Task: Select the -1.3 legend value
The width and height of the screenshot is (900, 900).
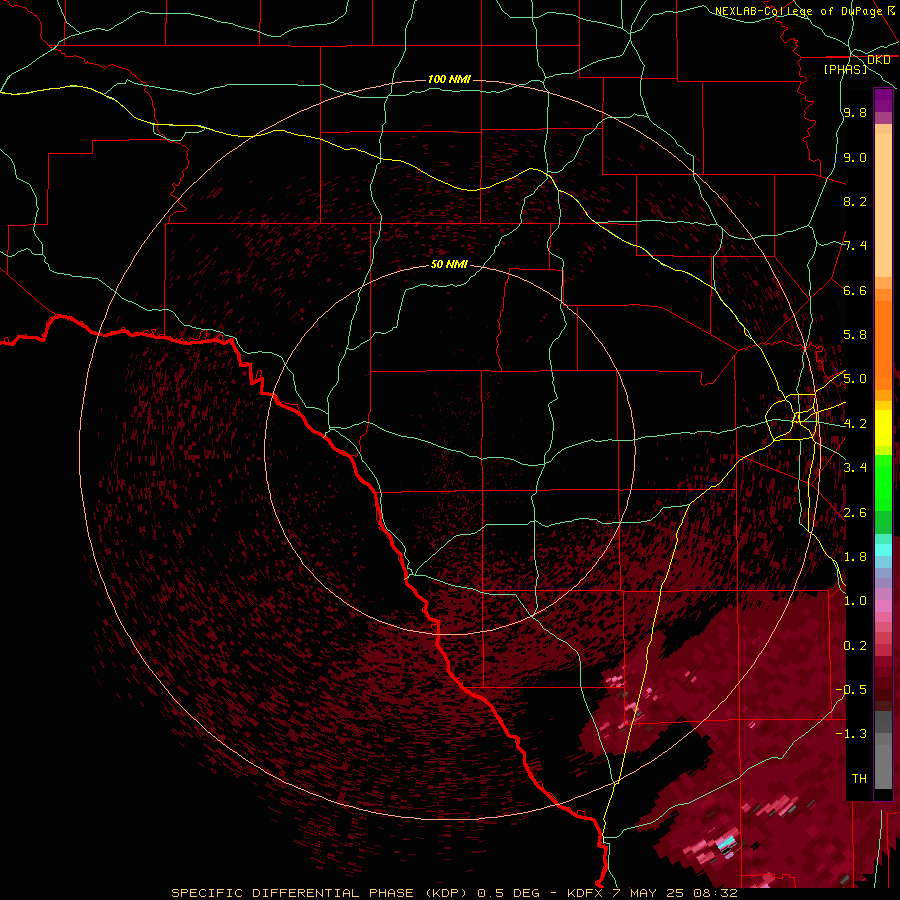Action: (851, 734)
